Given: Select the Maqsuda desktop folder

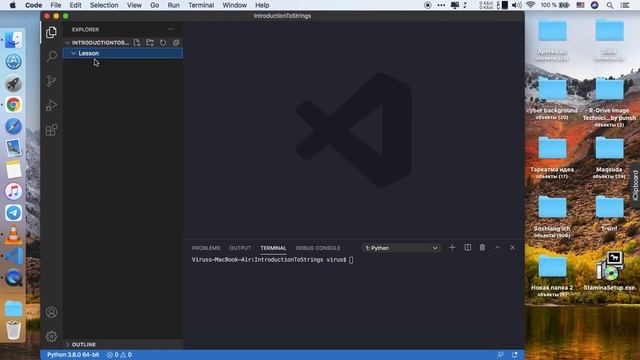Looking at the screenshot, I should (x=609, y=158).
